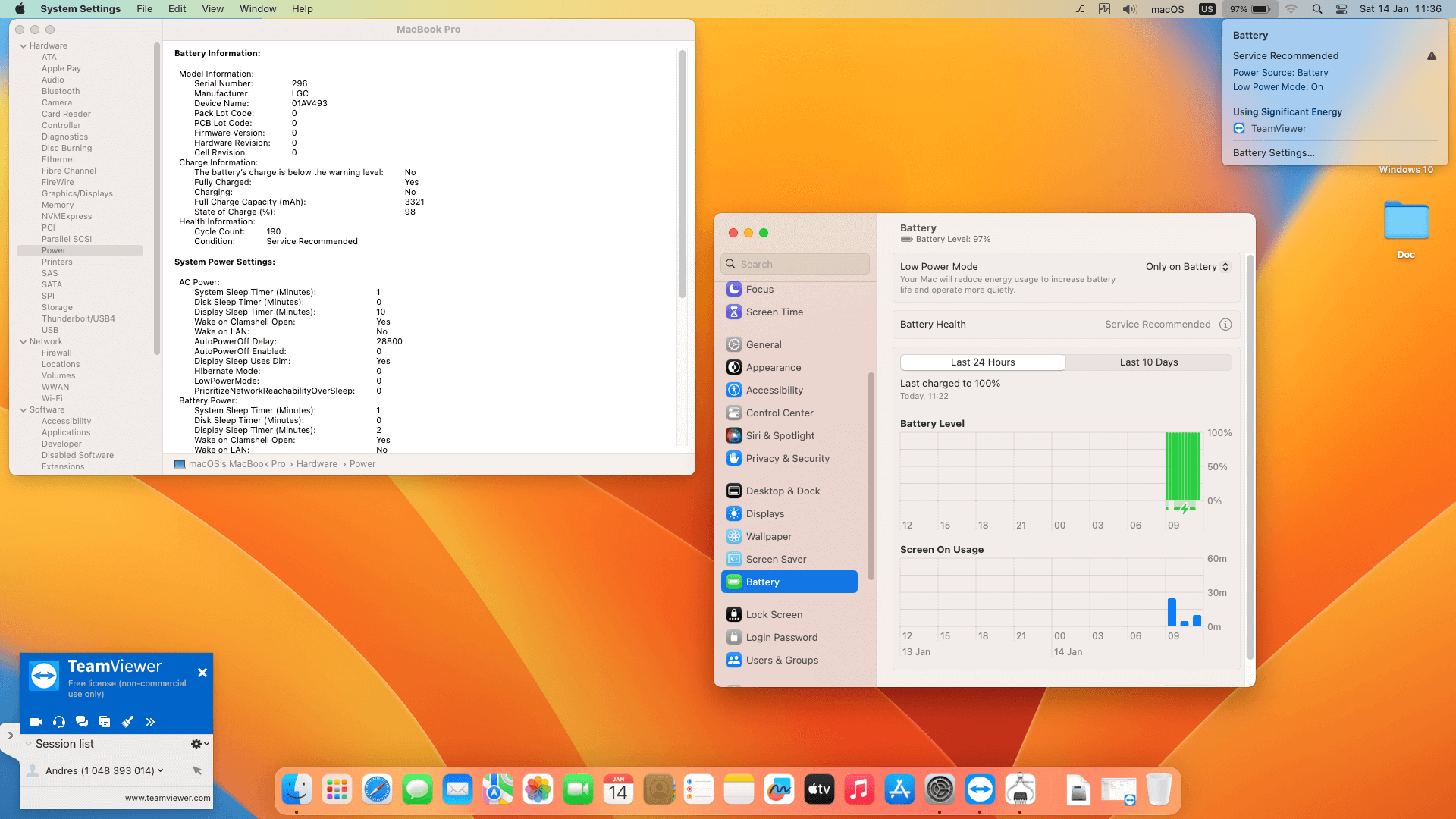
Task: Show Battery Health info with the i button
Action: 1225,325
